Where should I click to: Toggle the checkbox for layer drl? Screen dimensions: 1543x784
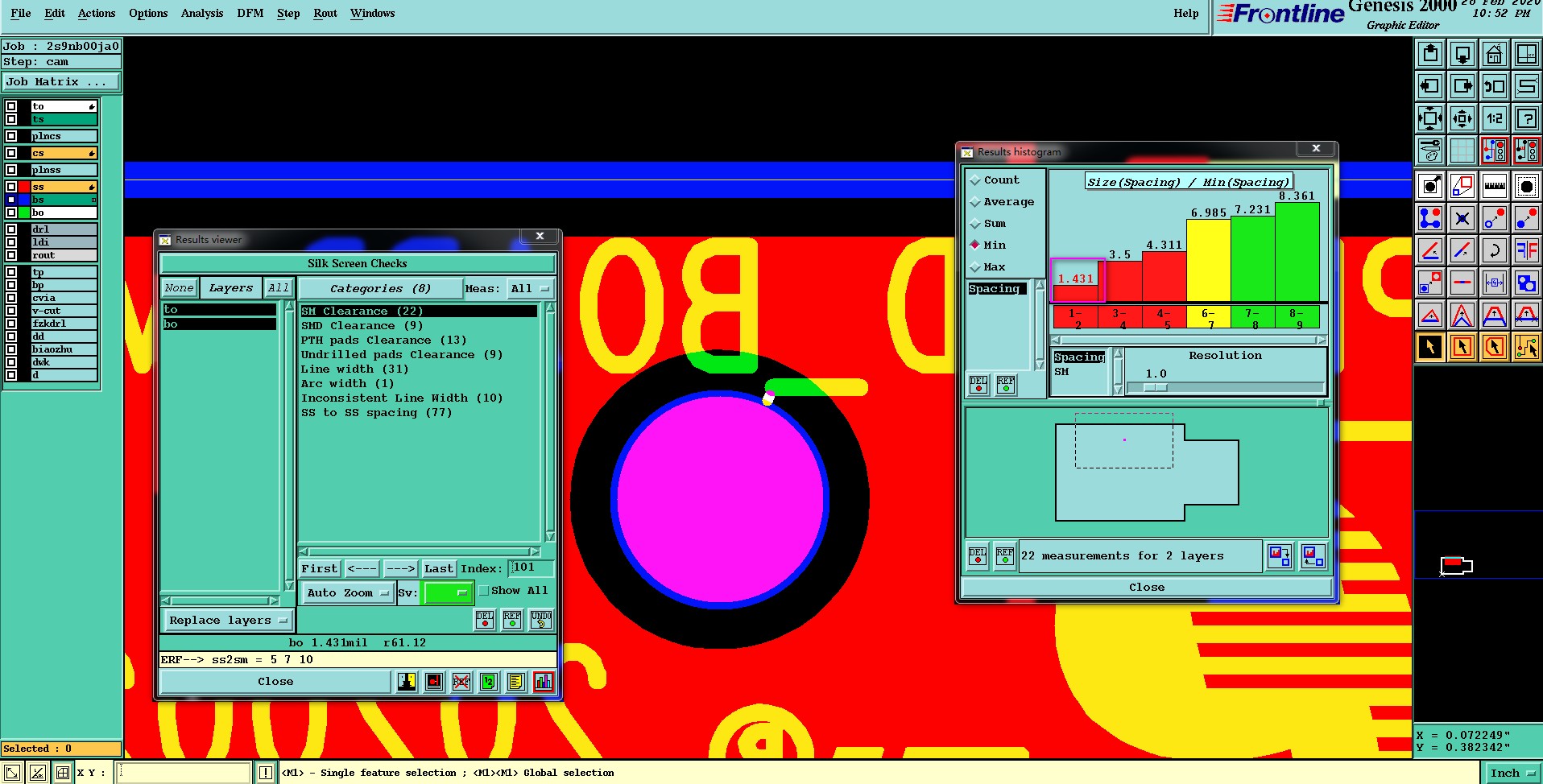(11, 229)
